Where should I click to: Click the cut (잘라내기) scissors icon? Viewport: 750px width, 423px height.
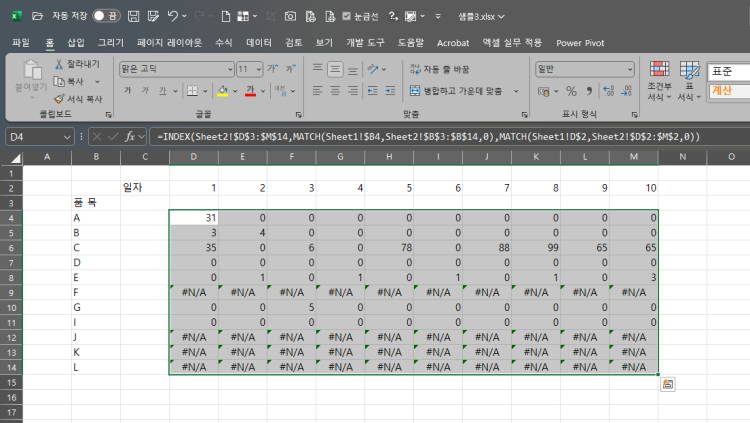click(x=59, y=64)
